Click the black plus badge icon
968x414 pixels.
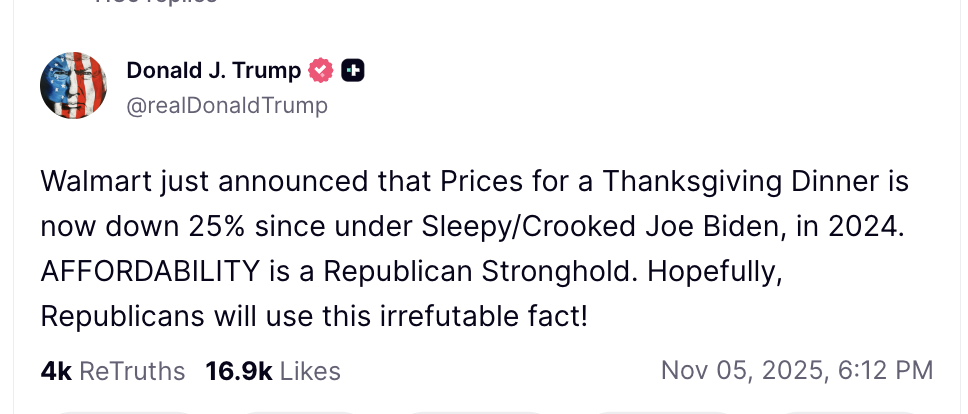tap(353, 71)
